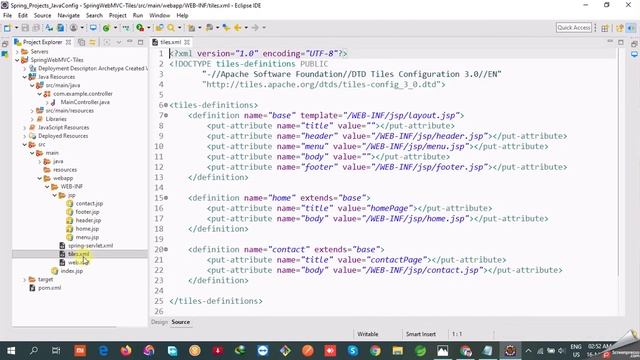The width and height of the screenshot is (640, 360).
Task: Select the tiles.xml editor tab
Action: (170, 42)
